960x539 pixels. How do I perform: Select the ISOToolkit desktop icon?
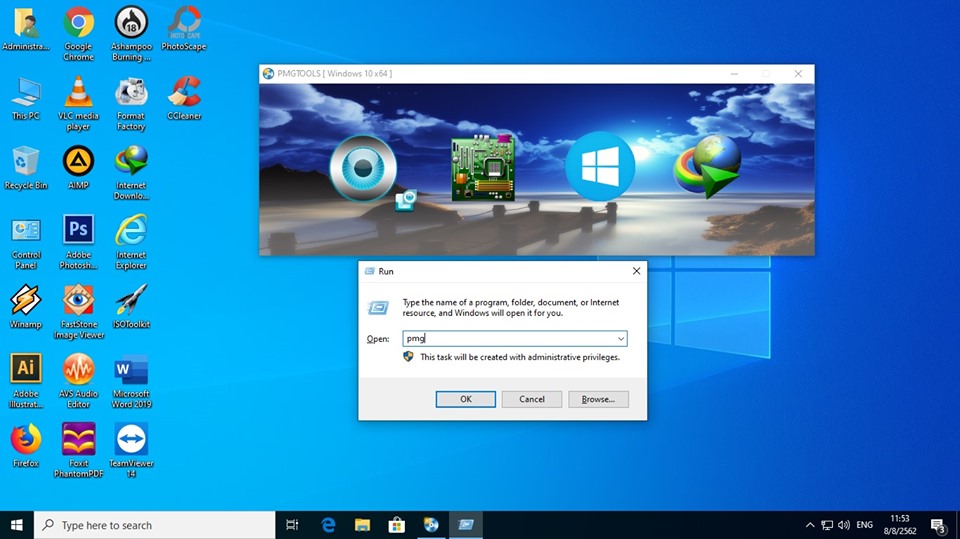[131, 307]
